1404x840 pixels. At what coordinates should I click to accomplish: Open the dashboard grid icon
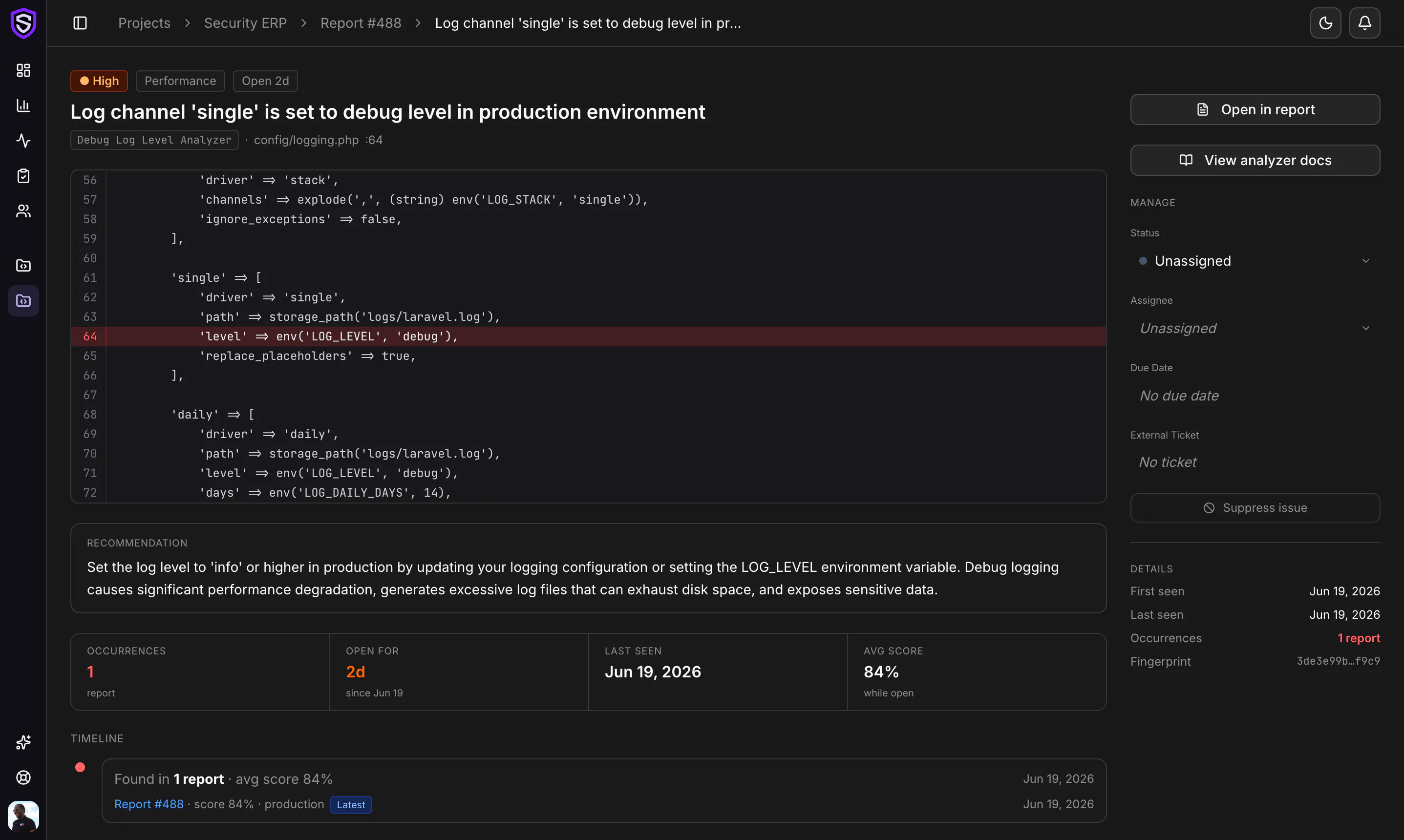click(23, 70)
